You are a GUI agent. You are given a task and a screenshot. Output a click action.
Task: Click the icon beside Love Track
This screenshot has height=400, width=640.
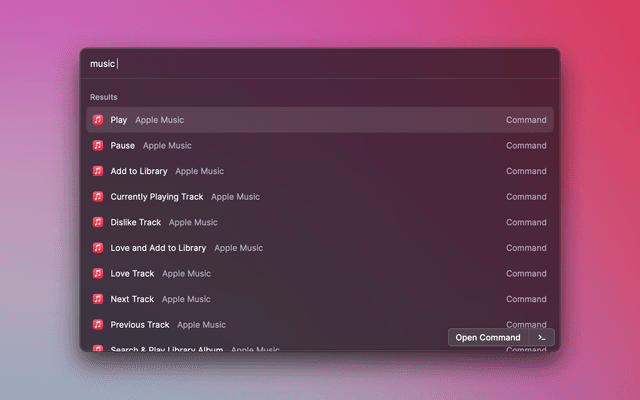pyautogui.click(x=98, y=273)
